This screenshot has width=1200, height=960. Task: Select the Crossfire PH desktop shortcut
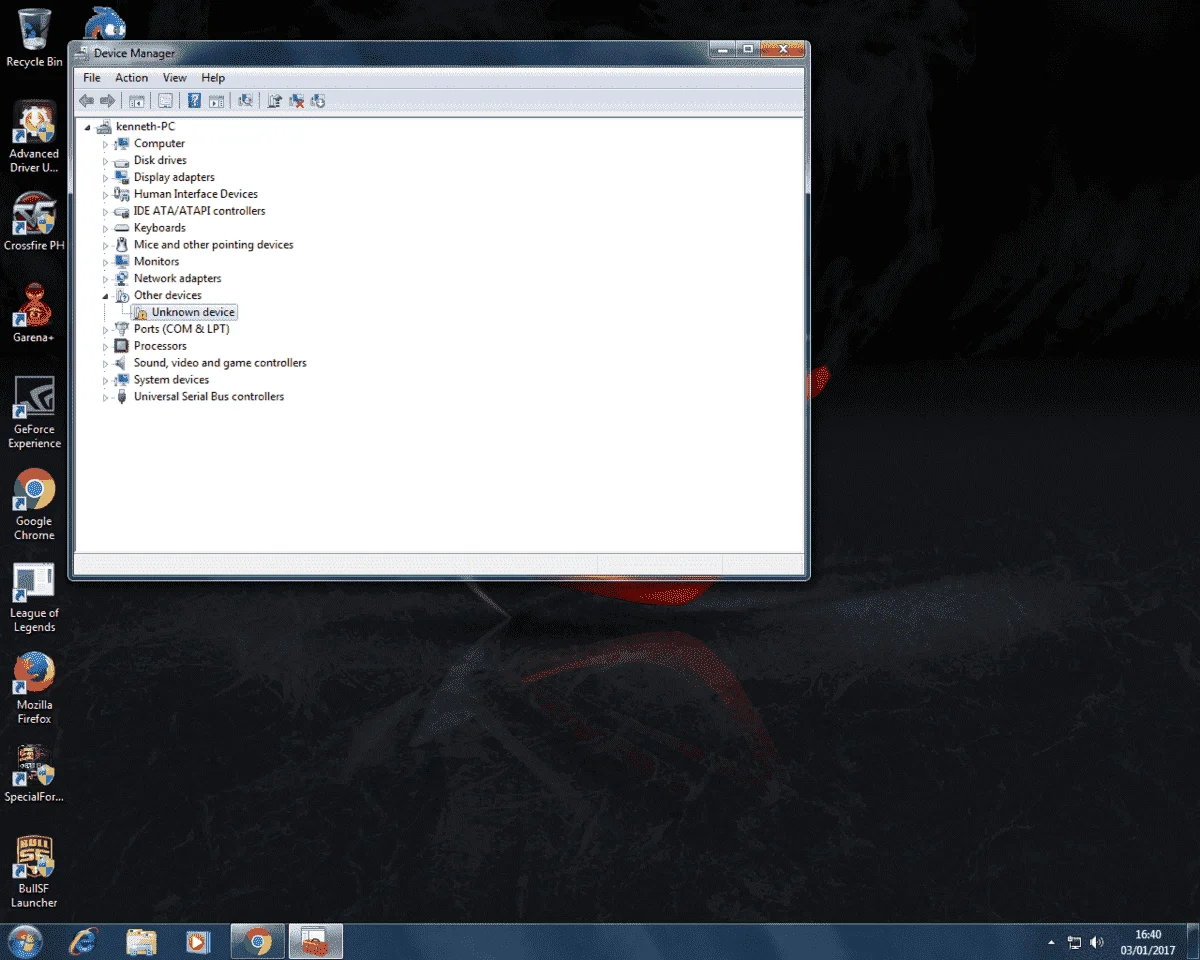[x=34, y=222]
